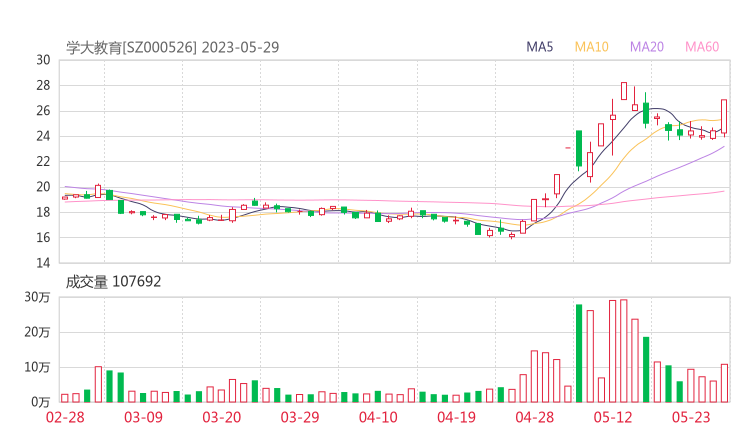Click the 03-09 date axis label
The image size is (740, 440).
coord(143,417)
